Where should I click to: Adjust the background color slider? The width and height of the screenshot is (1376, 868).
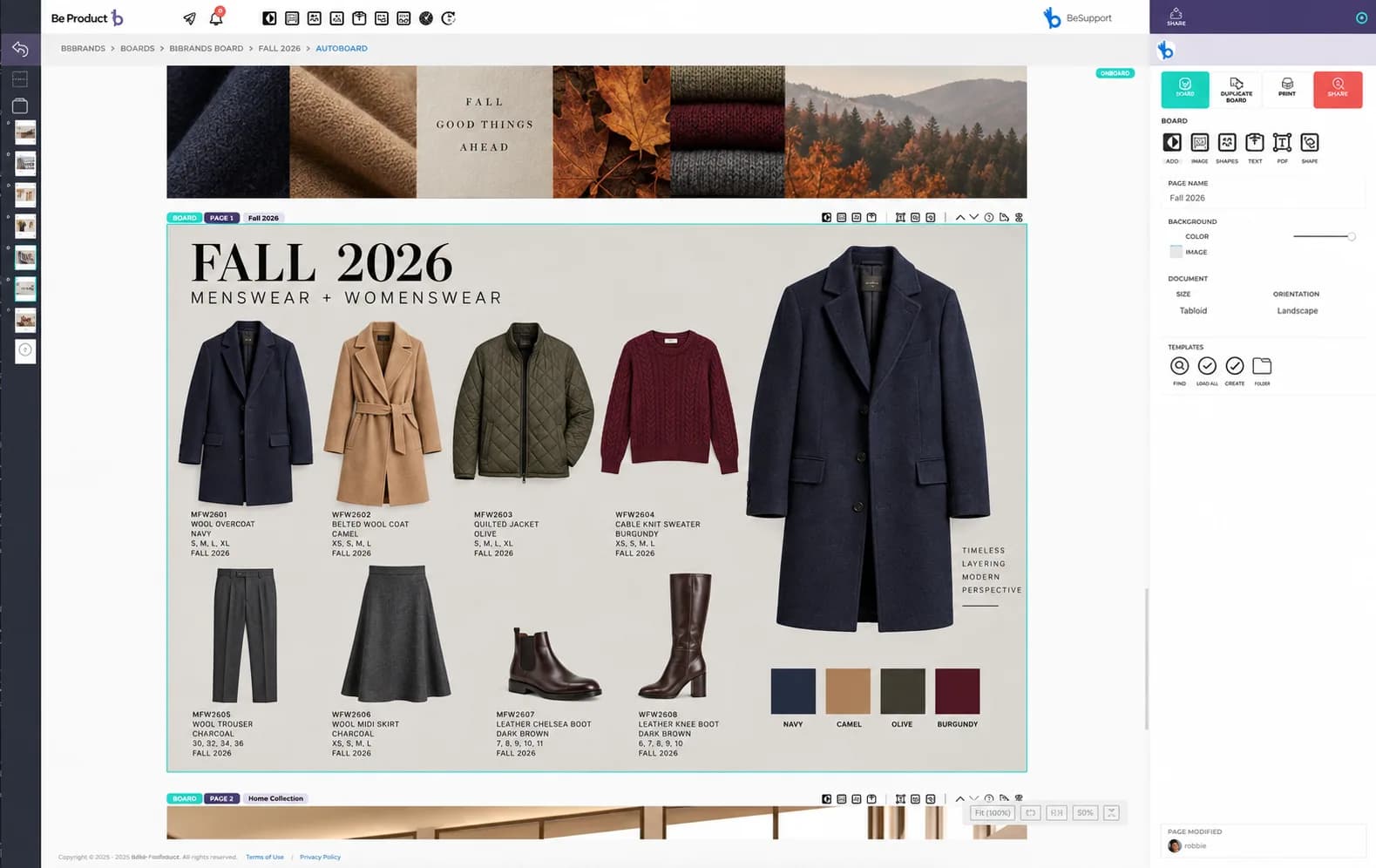click(x=1324, y=236)
